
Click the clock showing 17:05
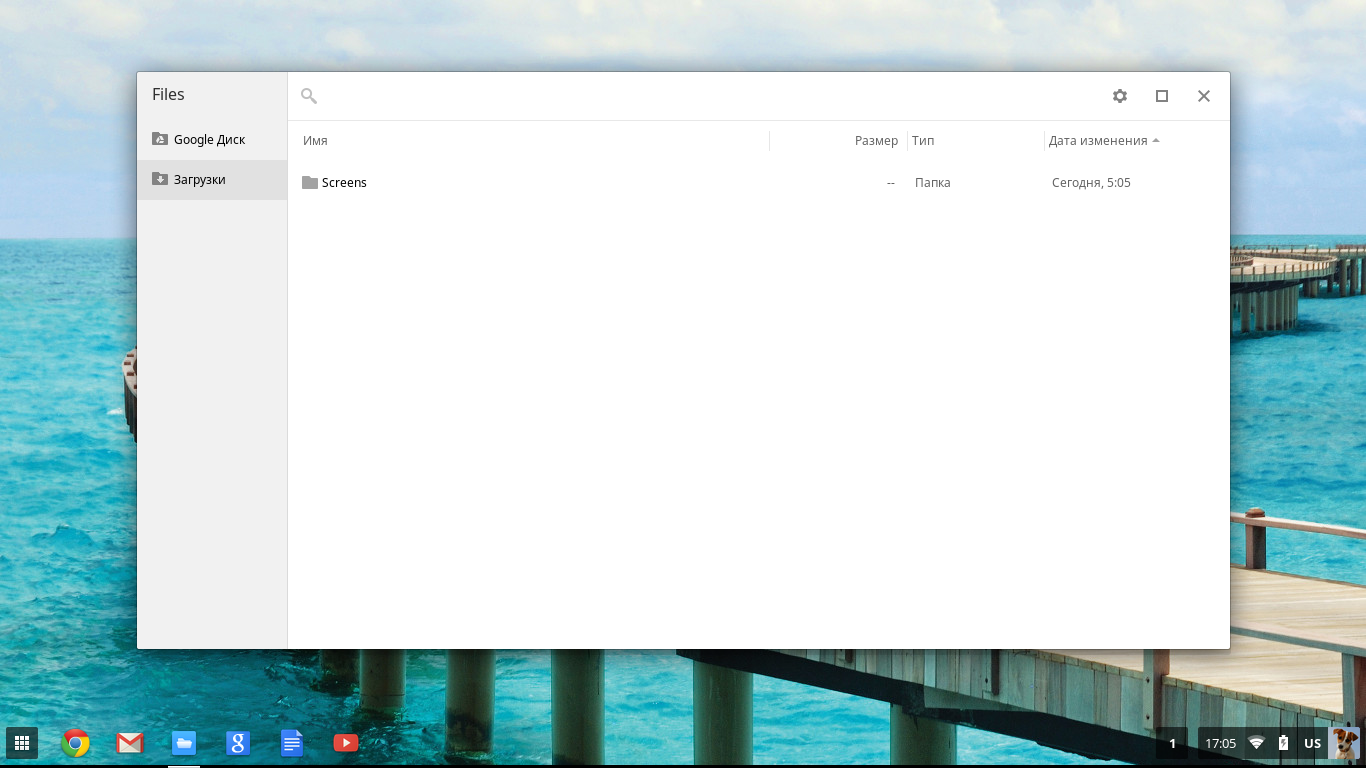click(1221, 744)
